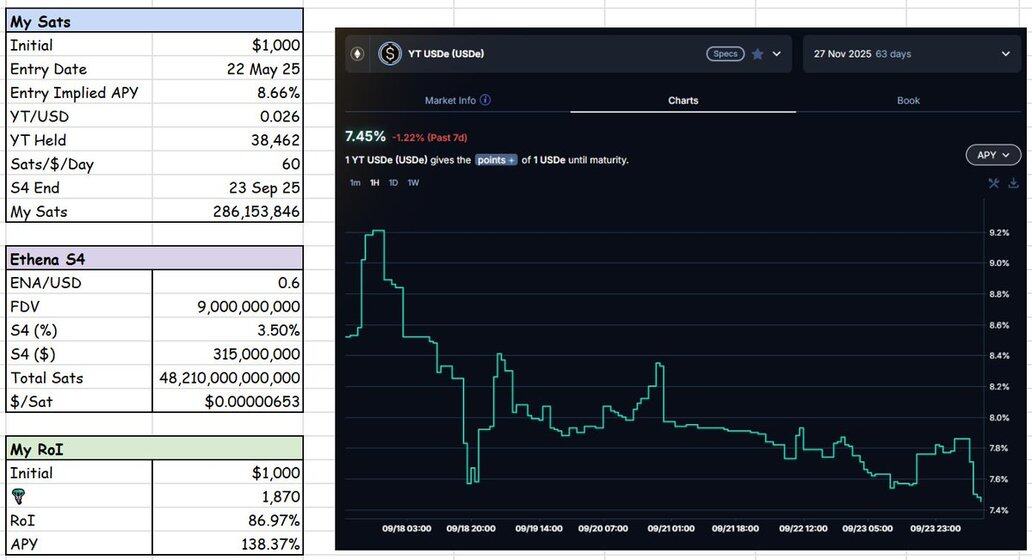
Task: Open the APY chart type dropdown
Action: click(x=993, y=155)
